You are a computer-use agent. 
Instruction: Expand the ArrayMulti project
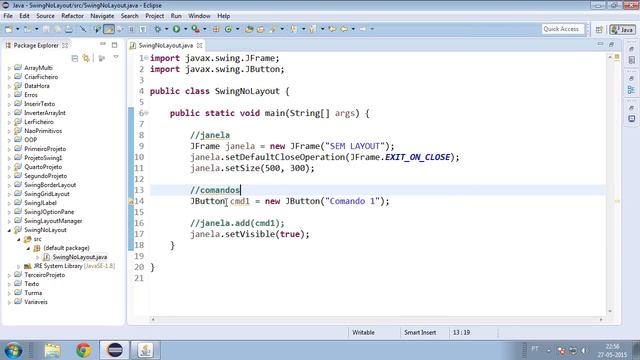(x=9, y=69)
